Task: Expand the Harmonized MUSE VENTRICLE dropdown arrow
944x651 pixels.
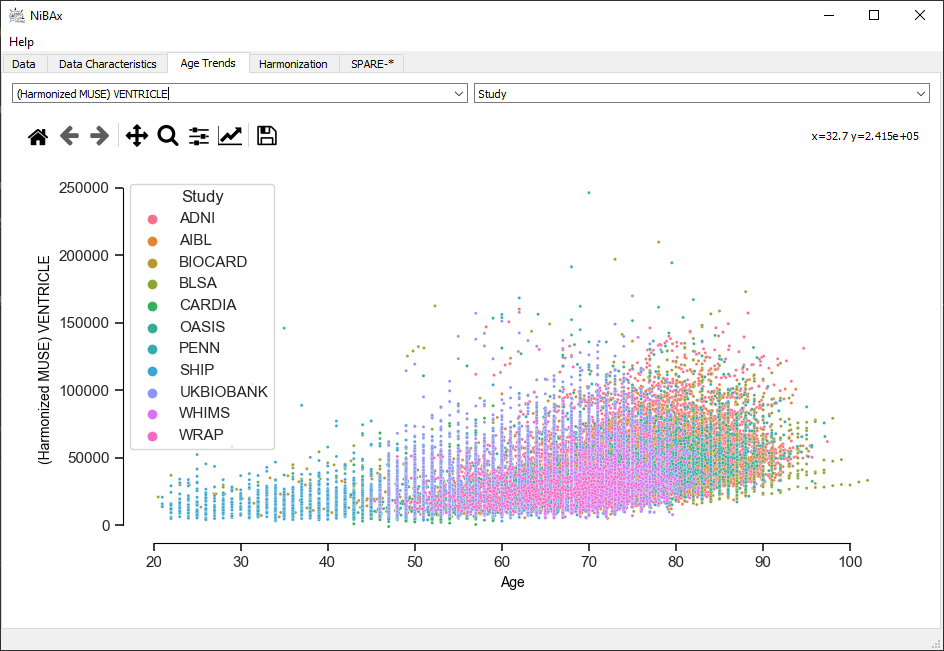Action: pyautogui.click(x=459, y=94)
